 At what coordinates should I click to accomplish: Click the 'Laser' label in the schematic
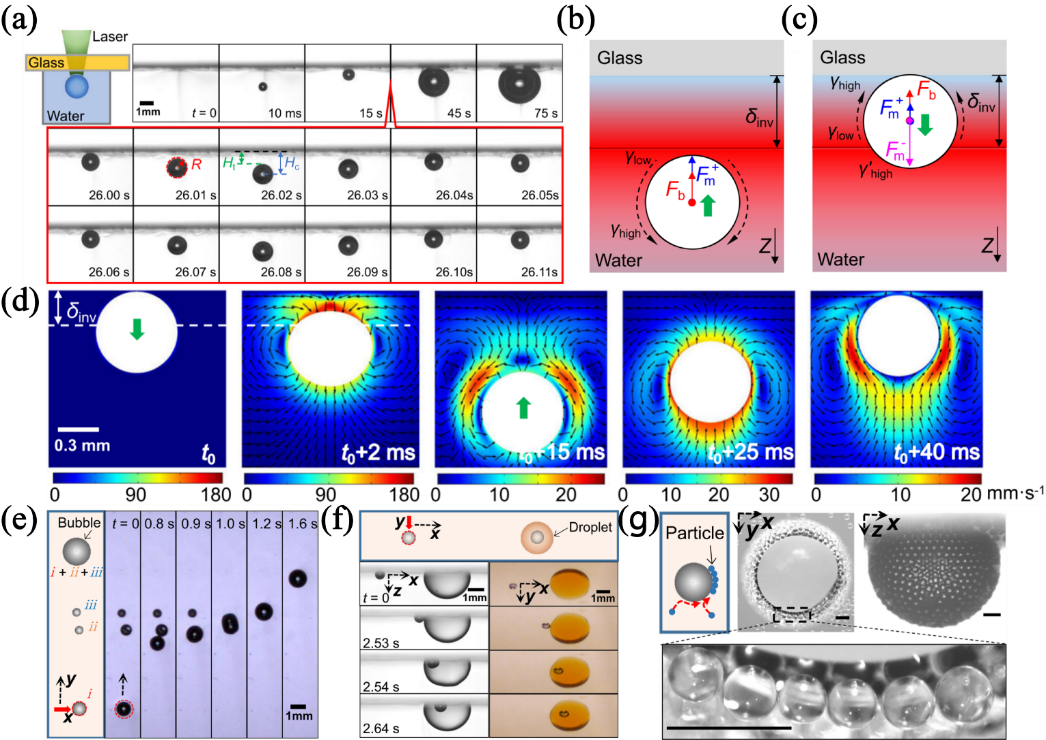pyautogui.click(x=110, y=37)
